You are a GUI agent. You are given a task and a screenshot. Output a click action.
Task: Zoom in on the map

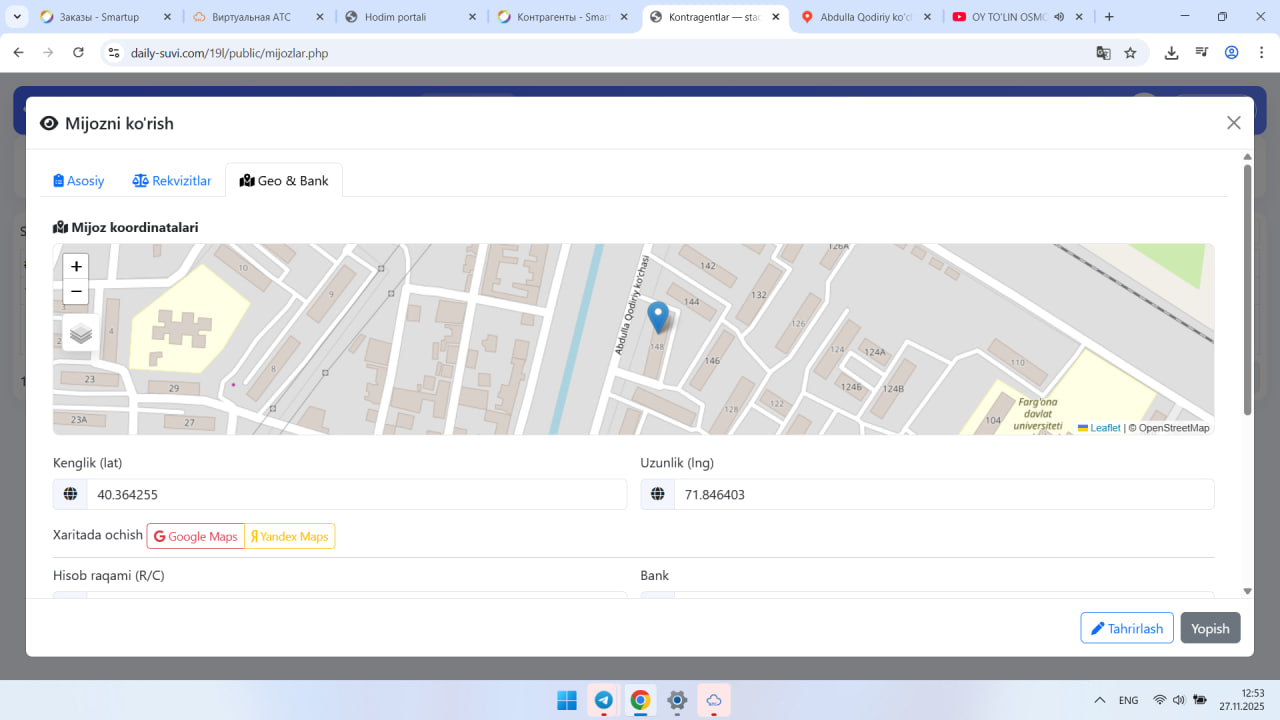[x=76, y=267]
